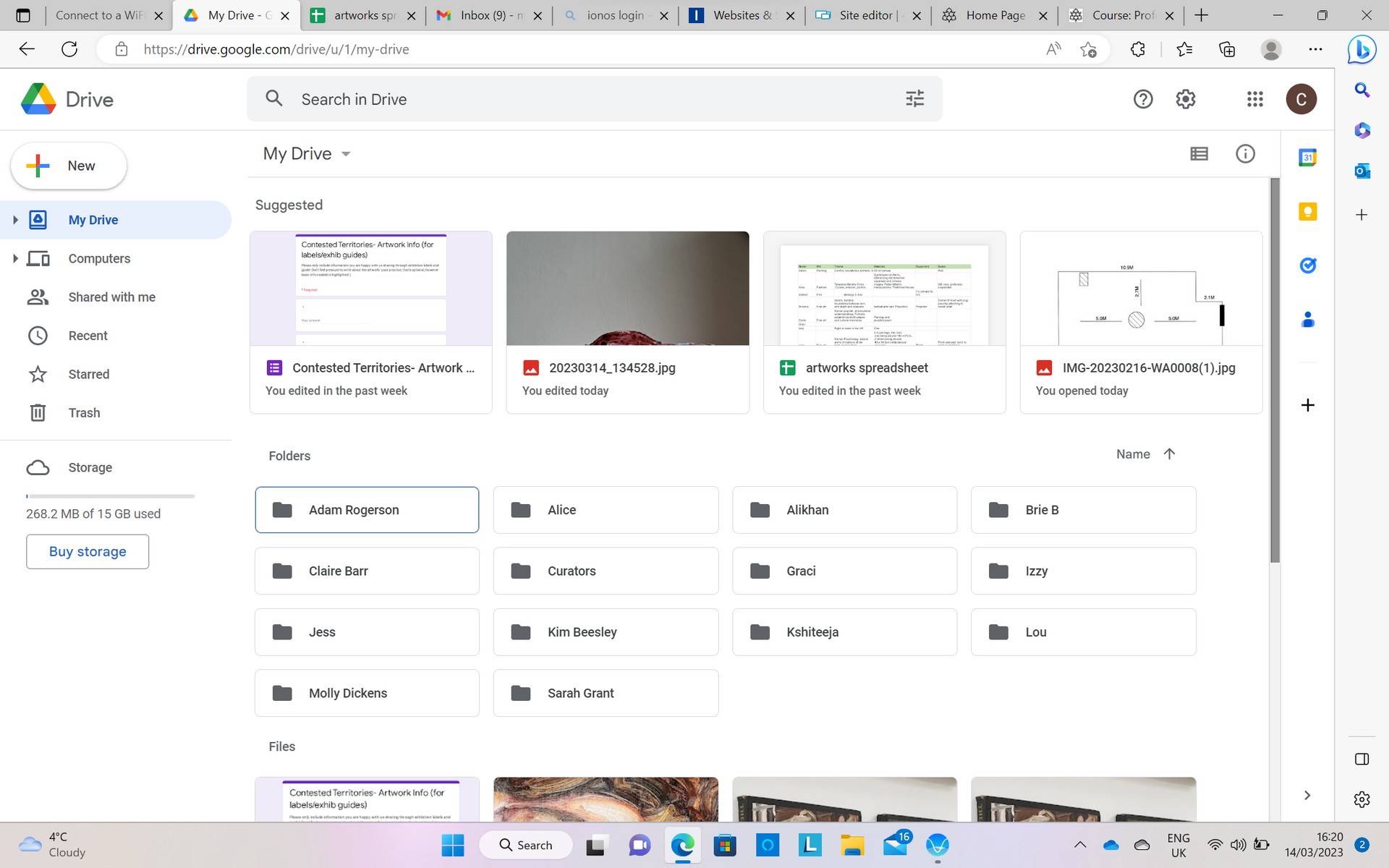Open Edge browser extensions icon

[x=1137, y=49]
